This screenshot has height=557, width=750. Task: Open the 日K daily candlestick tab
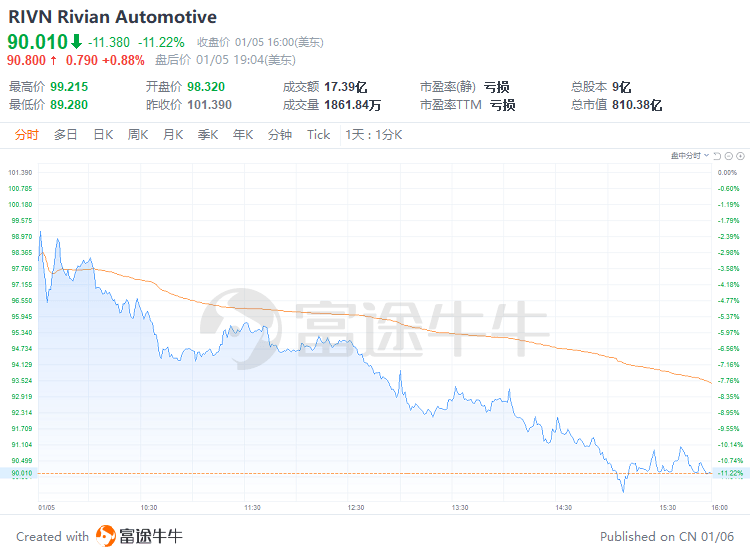(103, 135)
